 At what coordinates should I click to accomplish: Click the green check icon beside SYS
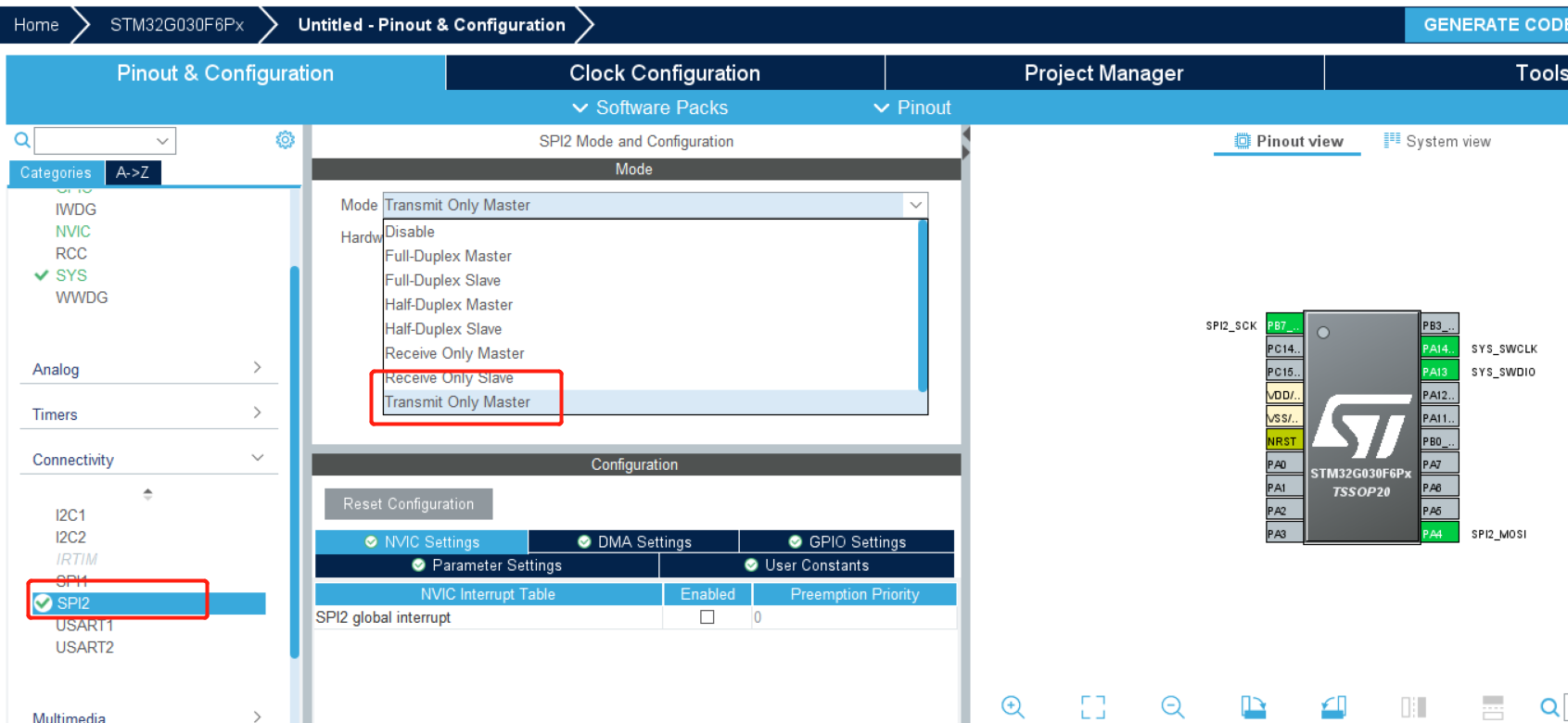[41, 275]
